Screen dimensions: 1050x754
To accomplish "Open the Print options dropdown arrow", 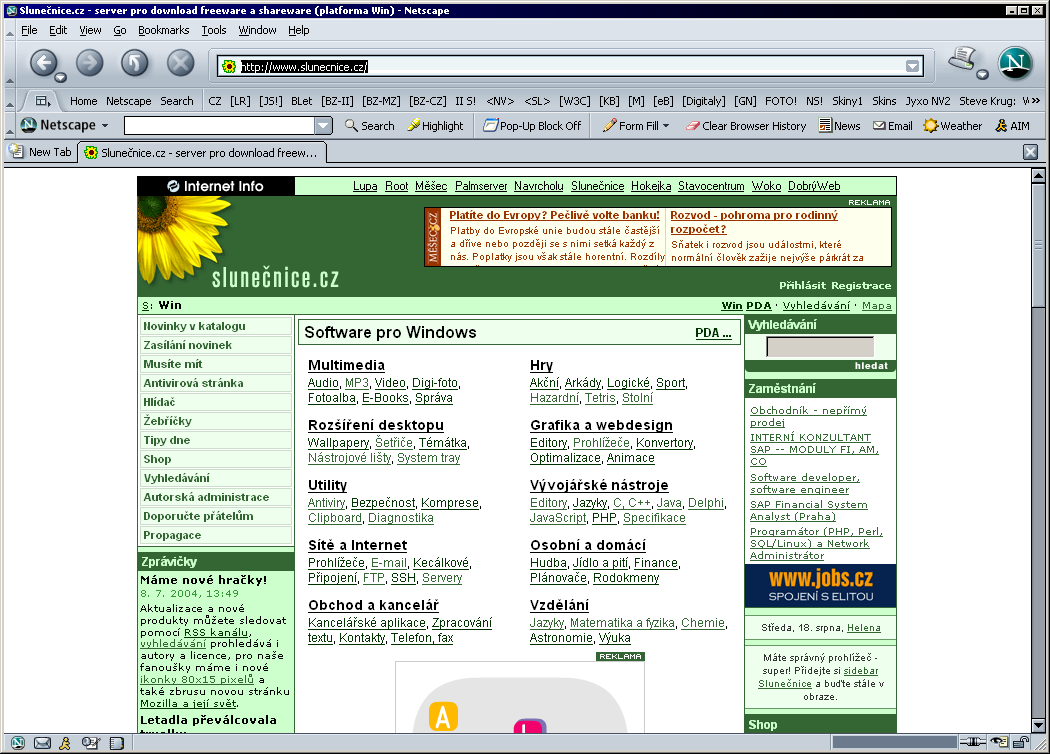I will [982, 74].
